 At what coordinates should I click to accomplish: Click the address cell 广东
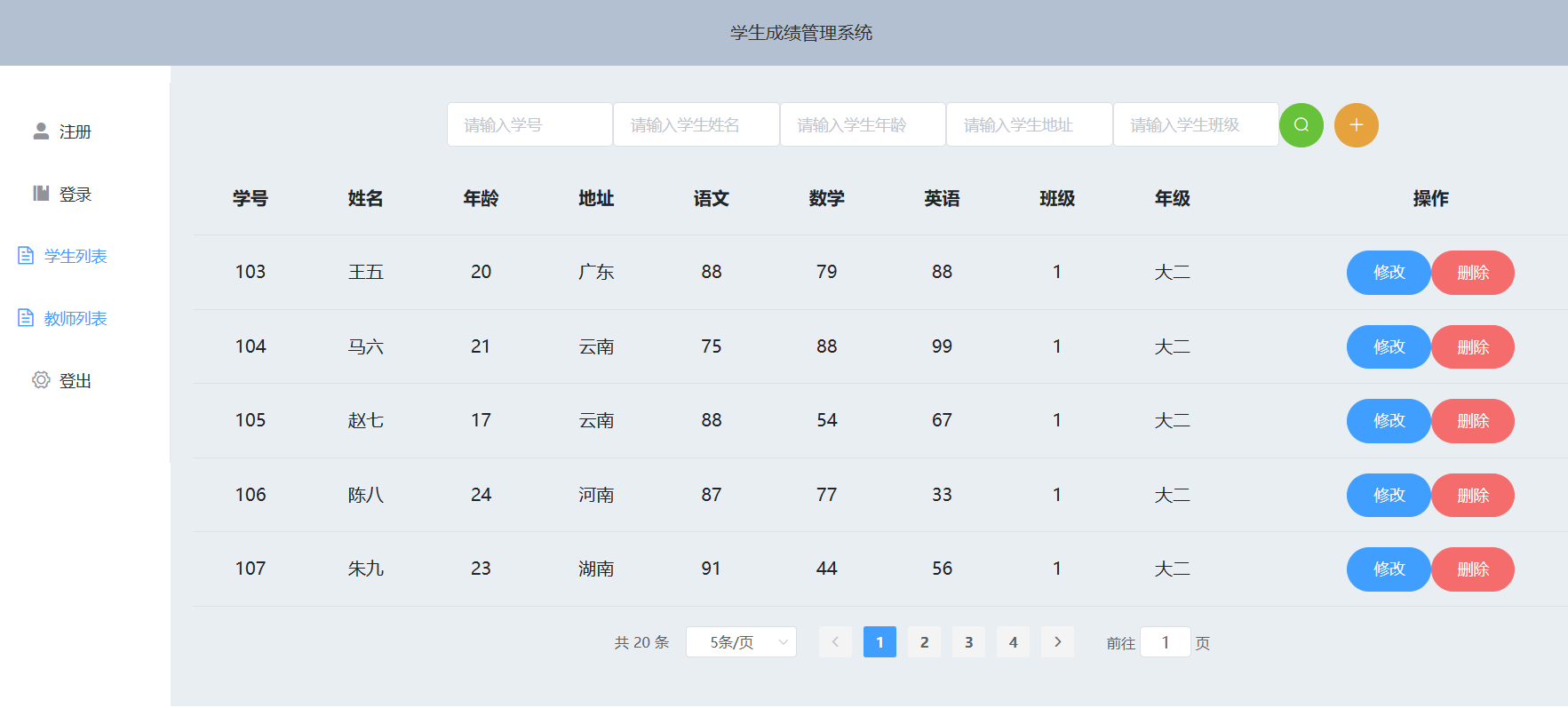click(x=596, y=273)
